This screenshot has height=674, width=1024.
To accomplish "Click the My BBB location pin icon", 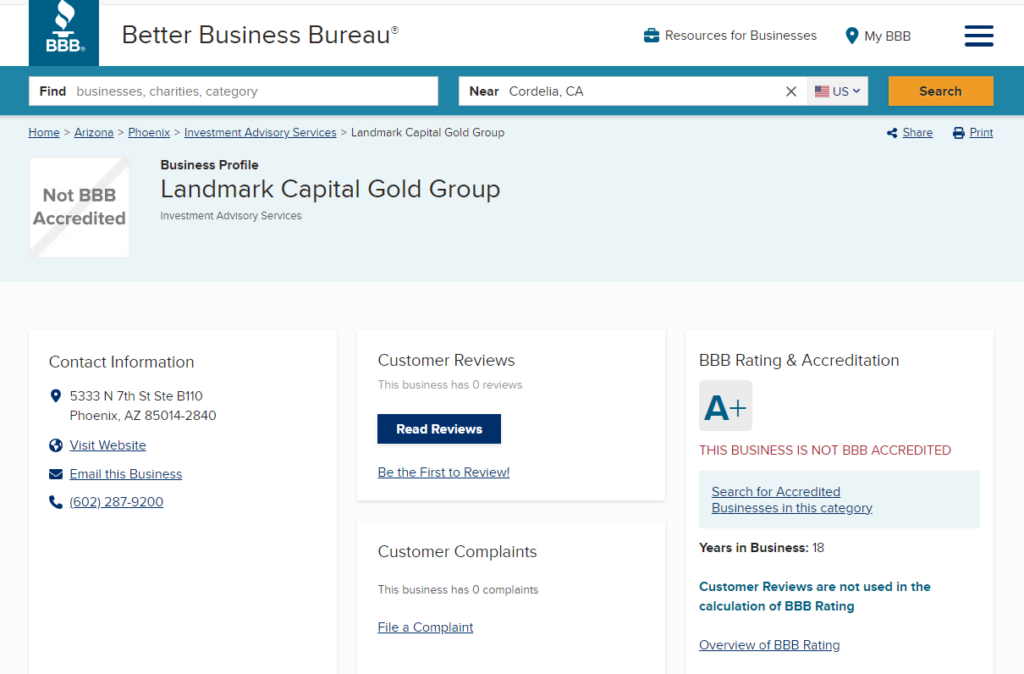I will 852,36.
